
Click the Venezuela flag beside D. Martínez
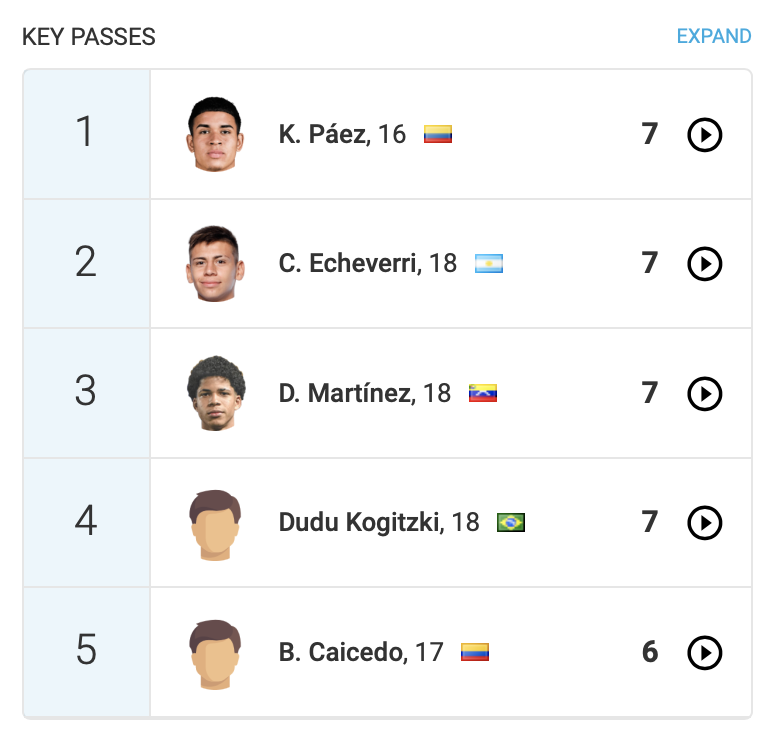point(483,394)
